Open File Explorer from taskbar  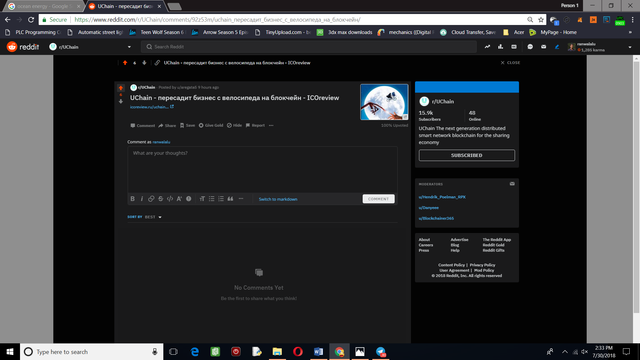click(277, 351)
